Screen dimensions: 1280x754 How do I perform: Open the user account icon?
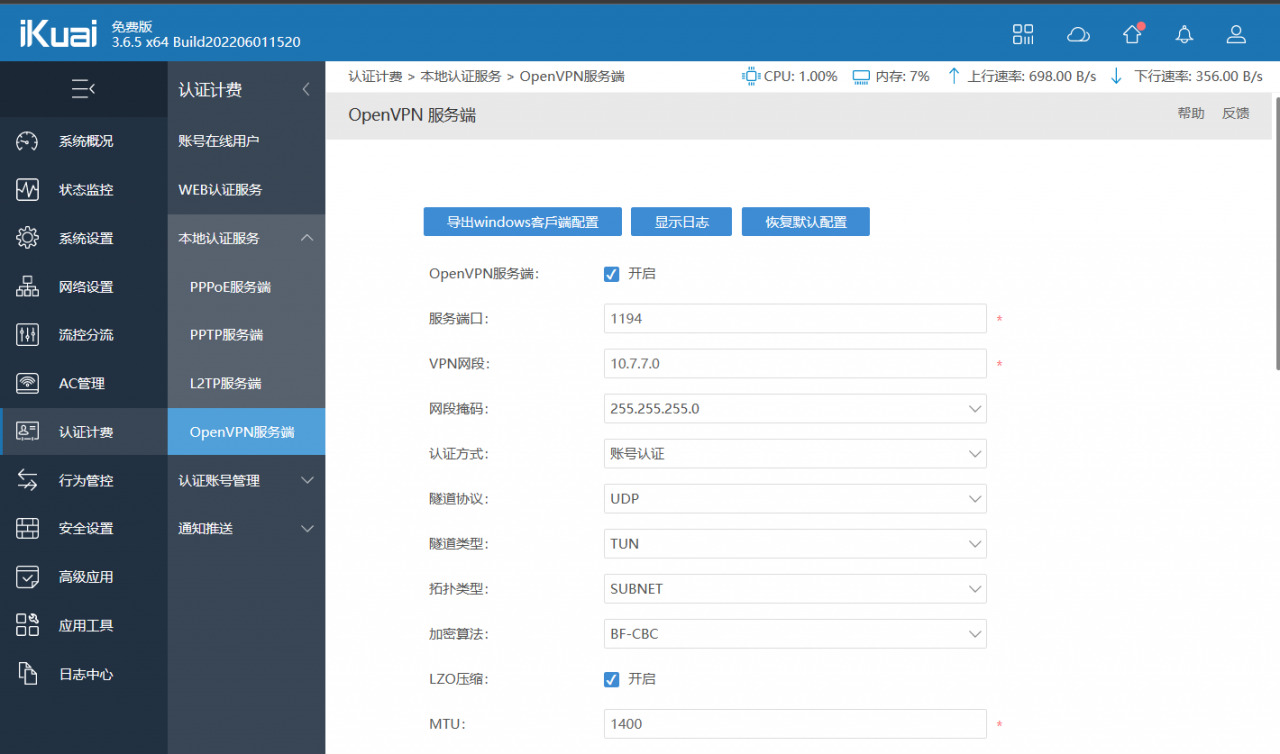(x=1236, y=35)
